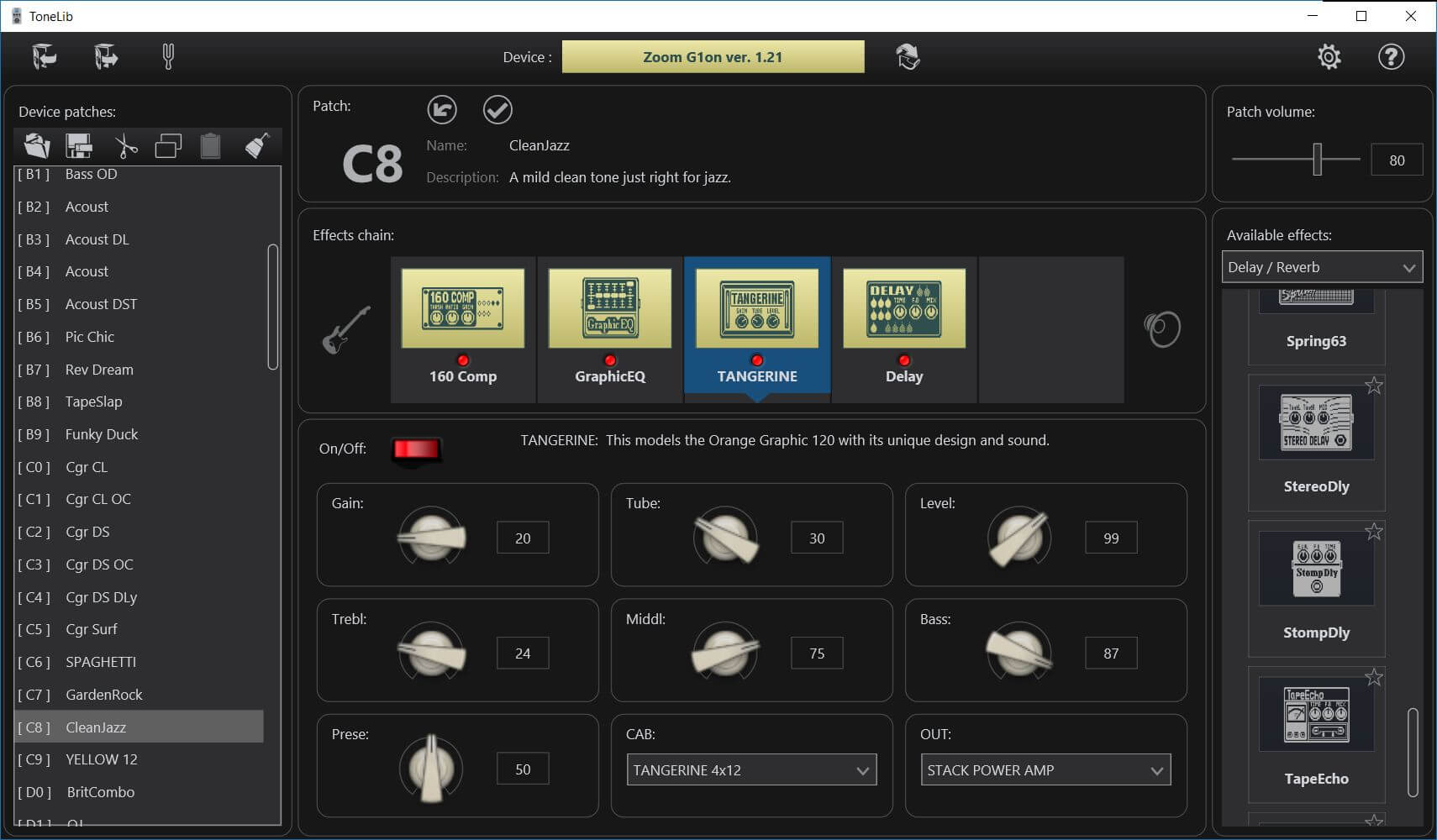The height and width of the screenshot is (840, 1437).
Task: Click the device patches list scrollbar
Action: click(272, 307)
